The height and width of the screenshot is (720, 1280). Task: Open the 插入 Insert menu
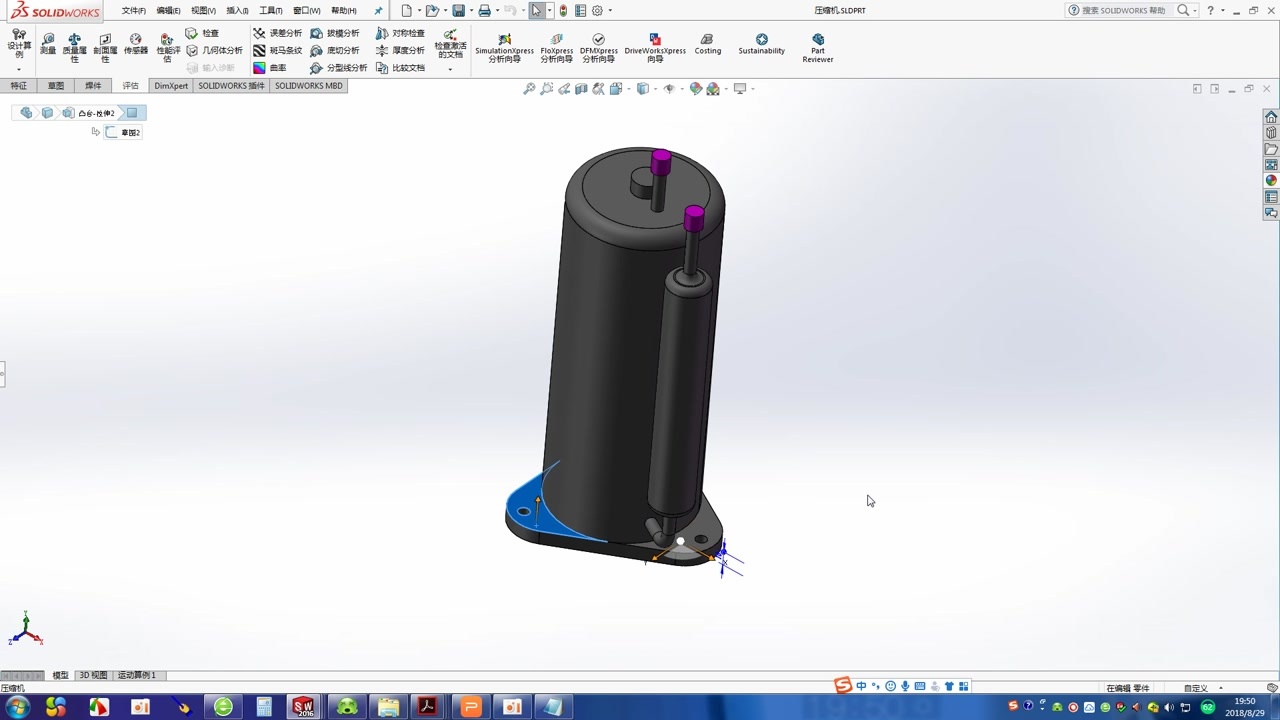[237, 11]
